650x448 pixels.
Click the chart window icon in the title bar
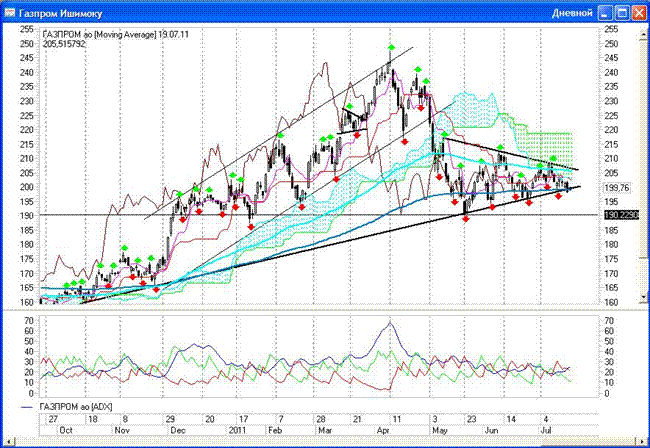coord(9,13)
